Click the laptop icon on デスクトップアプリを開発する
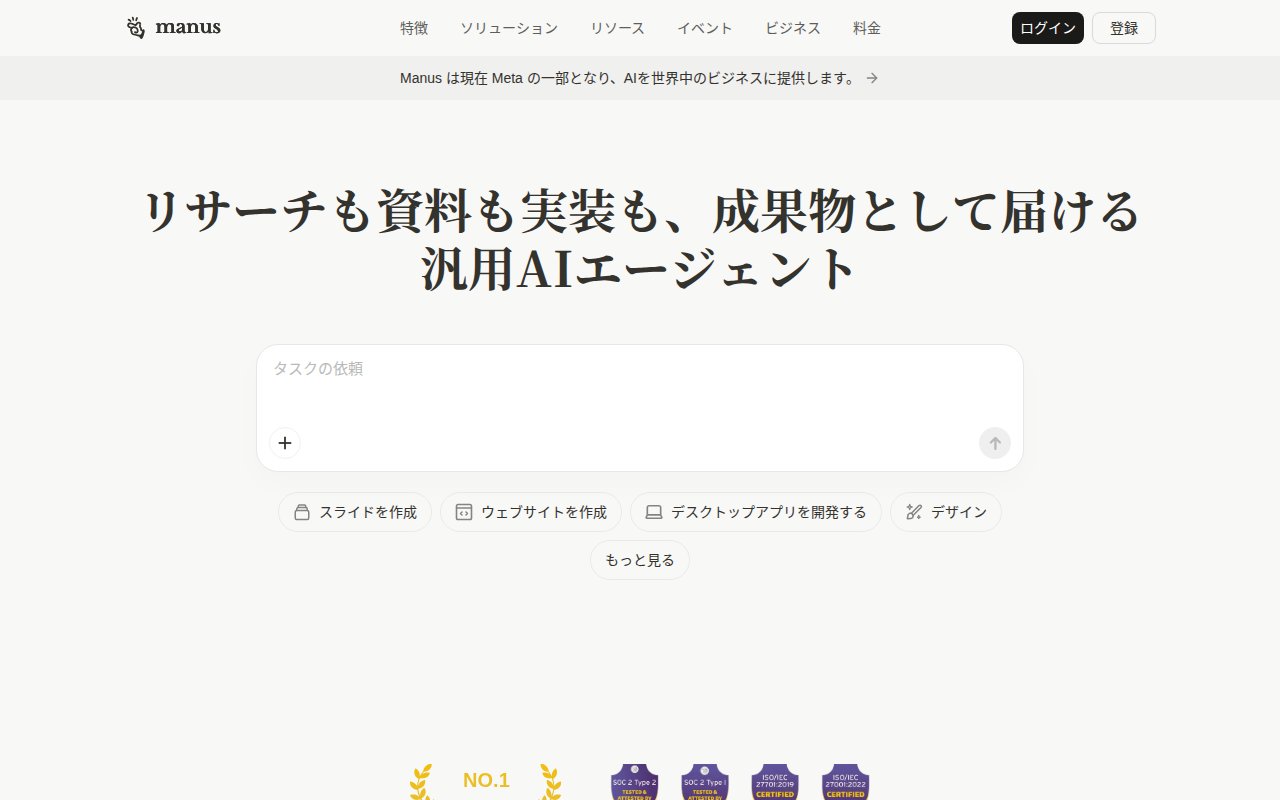This screenshot has height=800, width=1280. coord(654,512)
